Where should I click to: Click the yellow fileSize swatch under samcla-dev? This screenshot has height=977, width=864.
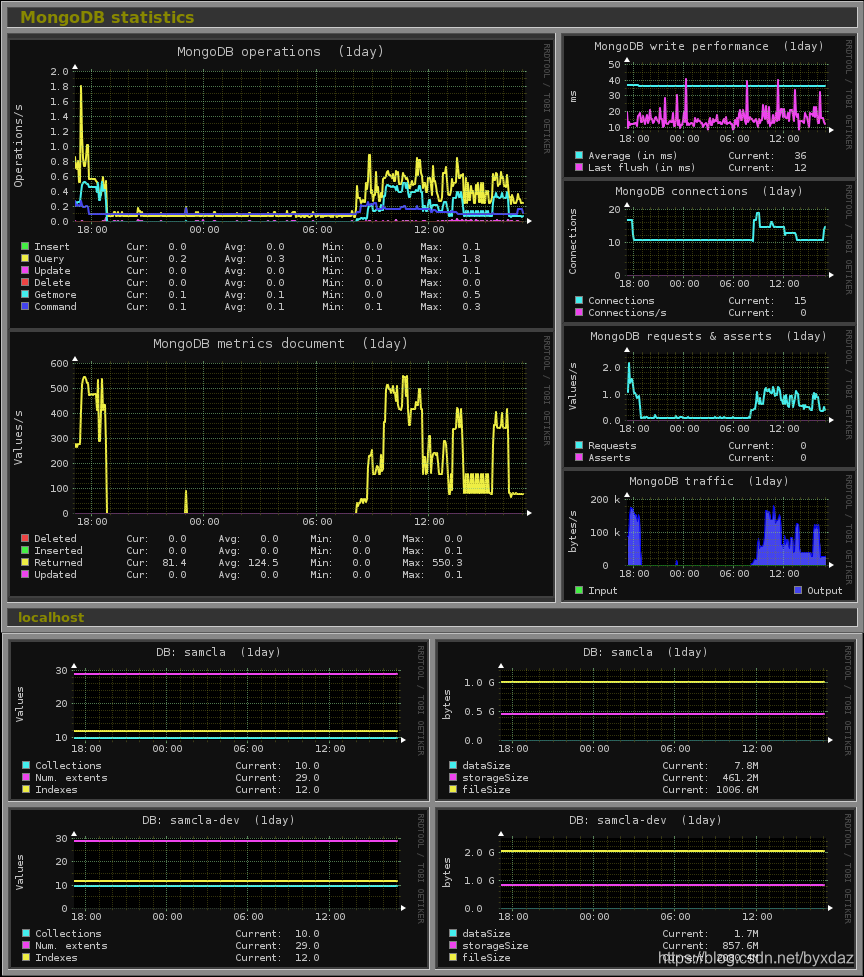(x=453, y=958)
